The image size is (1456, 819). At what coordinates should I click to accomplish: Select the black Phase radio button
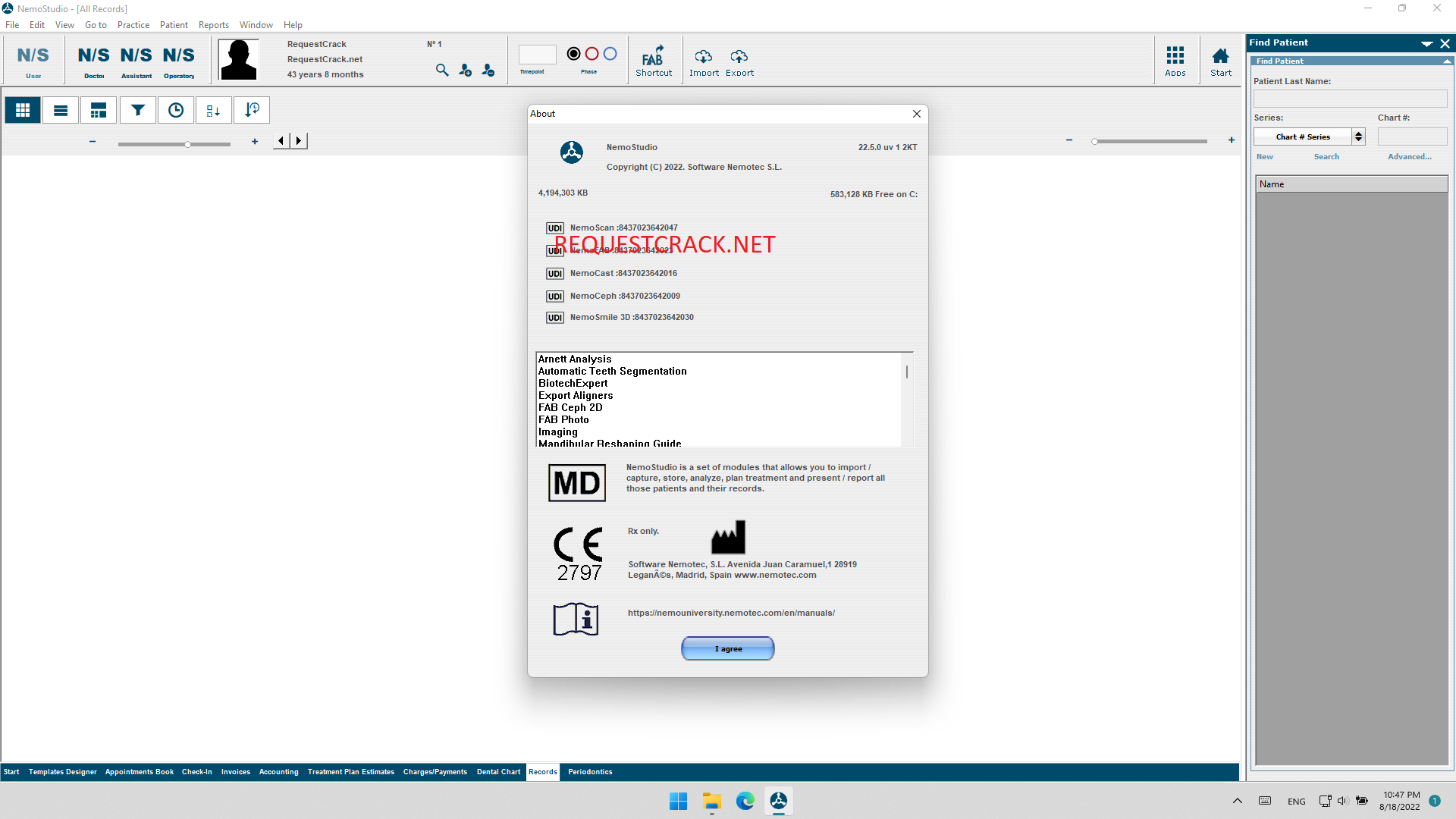tap(573, 53)
